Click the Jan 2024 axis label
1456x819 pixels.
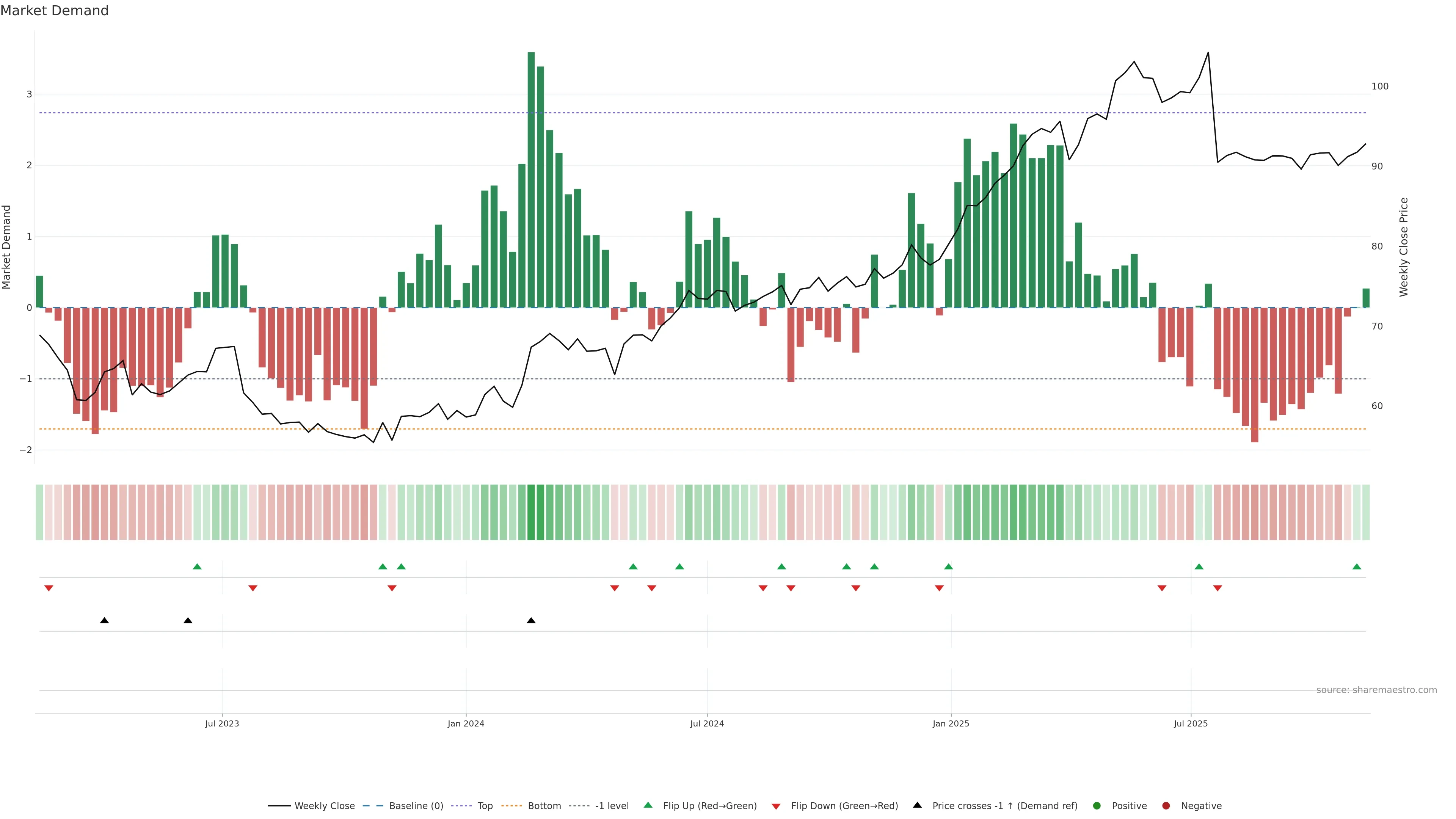click(466, 724)
